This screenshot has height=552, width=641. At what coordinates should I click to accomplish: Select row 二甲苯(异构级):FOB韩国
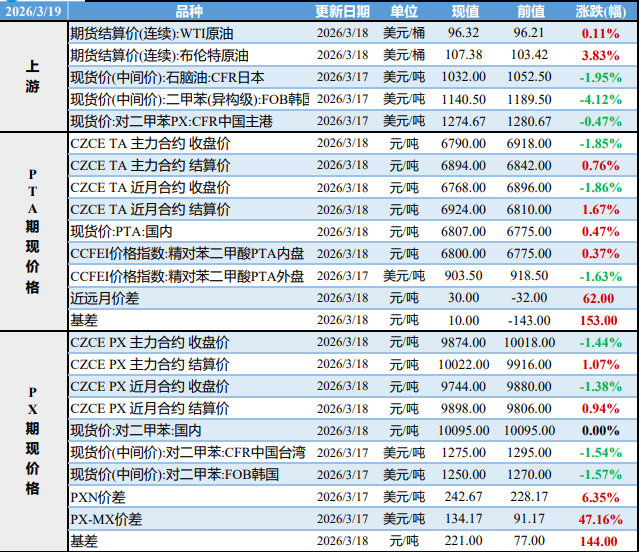click(353, 99)
